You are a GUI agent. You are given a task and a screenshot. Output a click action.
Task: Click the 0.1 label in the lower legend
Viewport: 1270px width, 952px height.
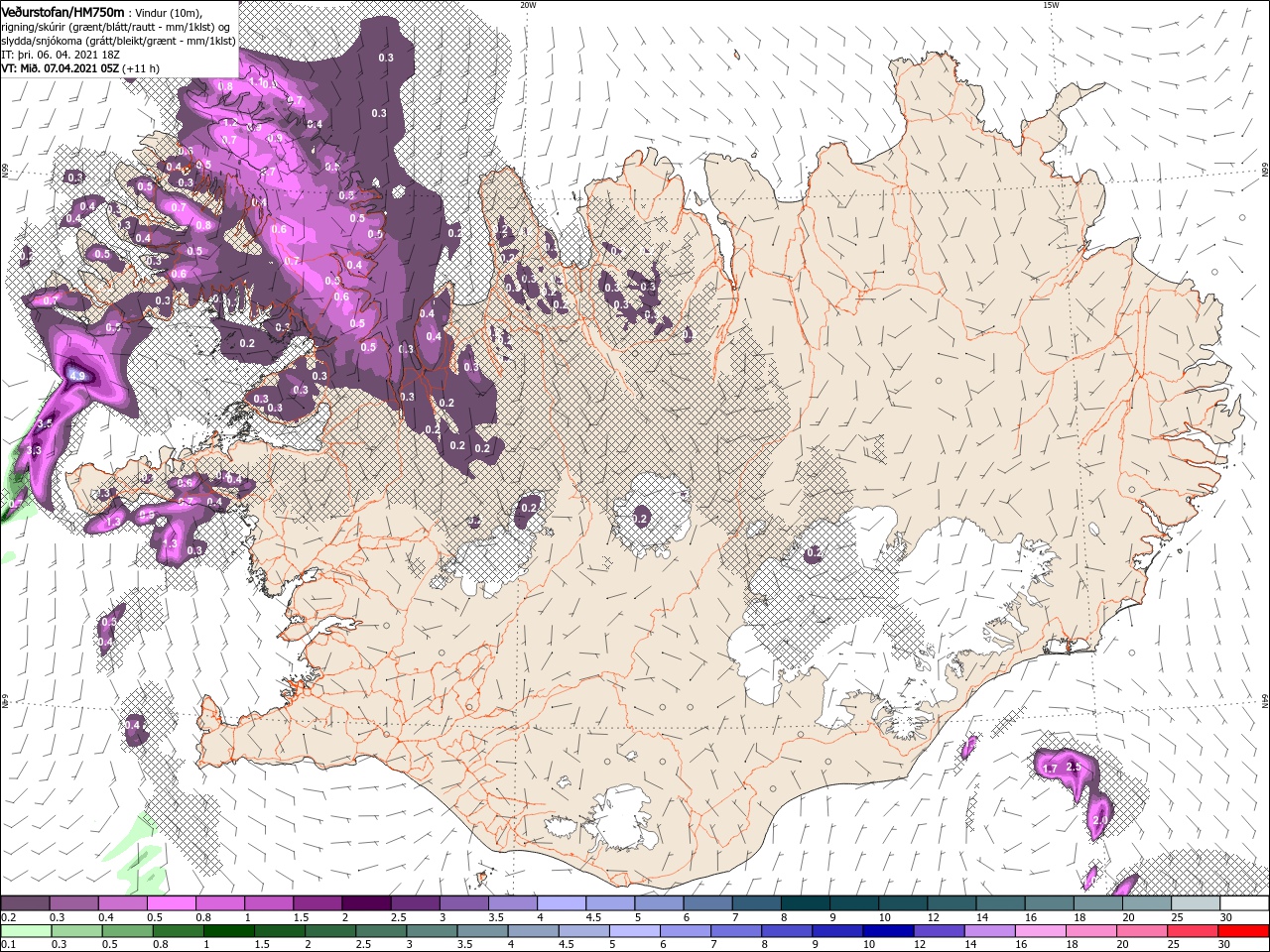coord(8,945)
